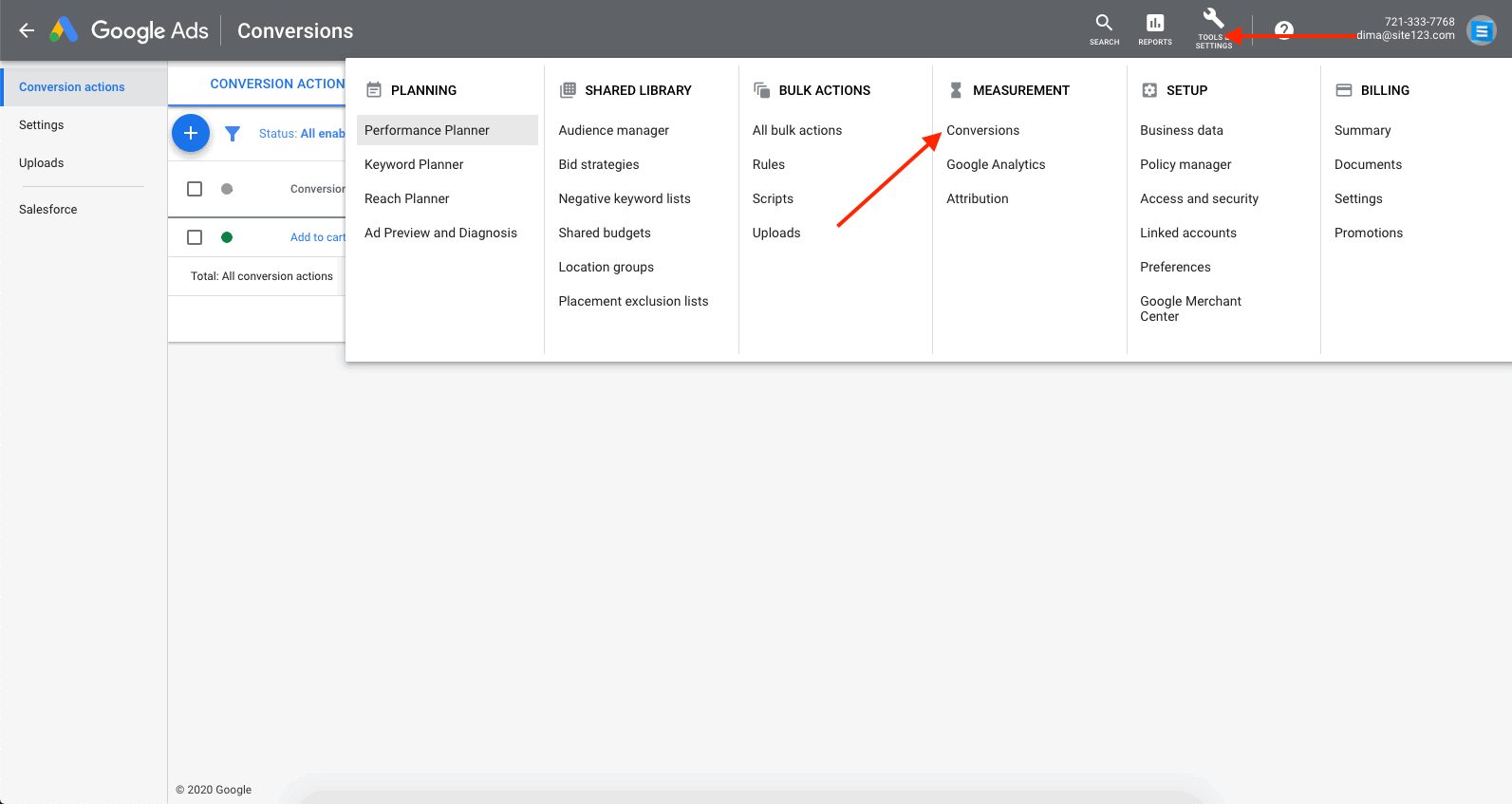
Task: Click the Shared Library grid icon
Action: [x=568, y=90]
